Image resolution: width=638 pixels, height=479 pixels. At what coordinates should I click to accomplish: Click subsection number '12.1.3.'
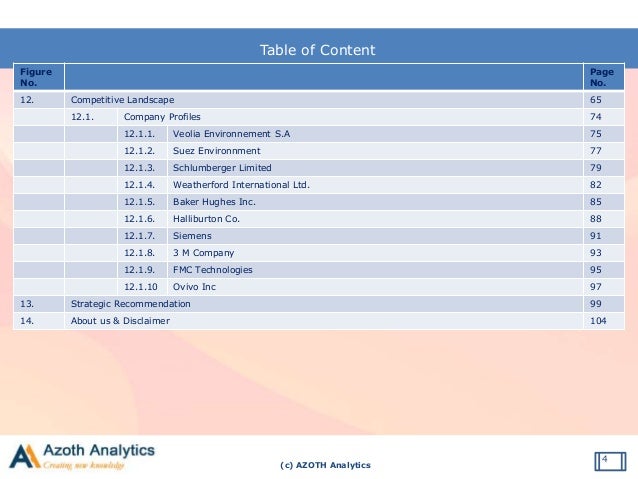[139, 168]
